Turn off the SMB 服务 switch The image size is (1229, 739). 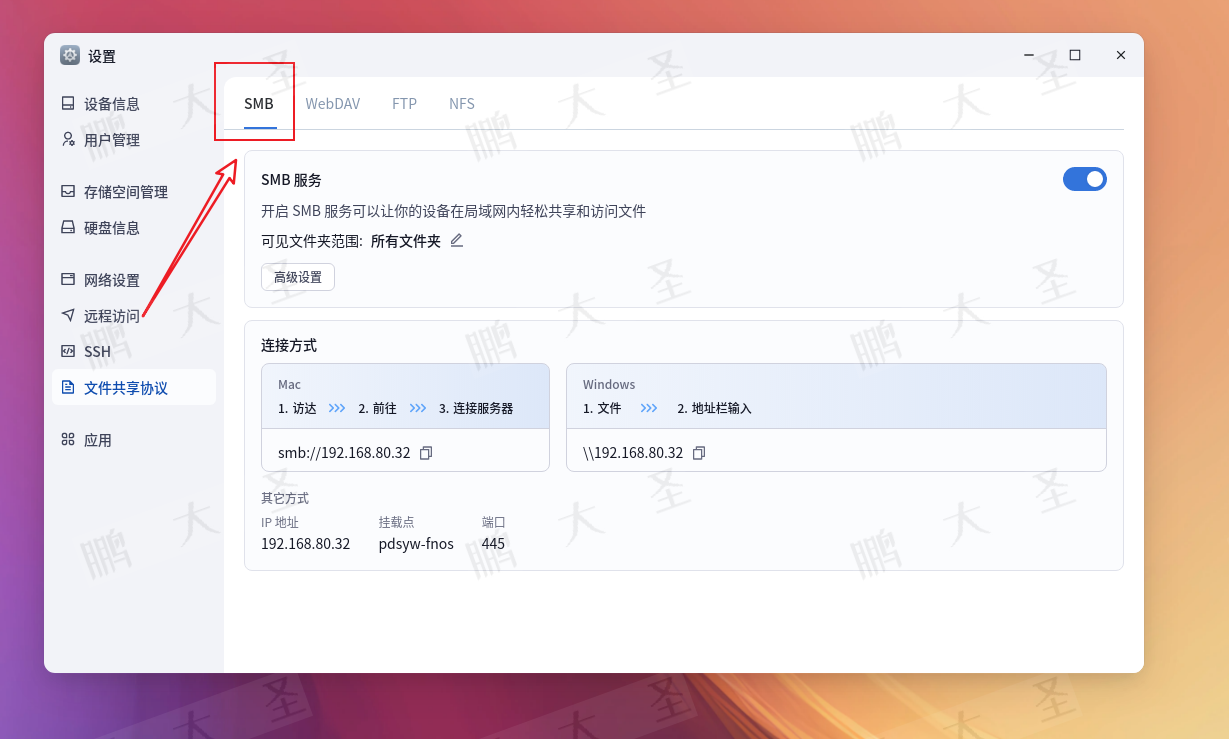pyautogui.click(x=1085, y=179)
